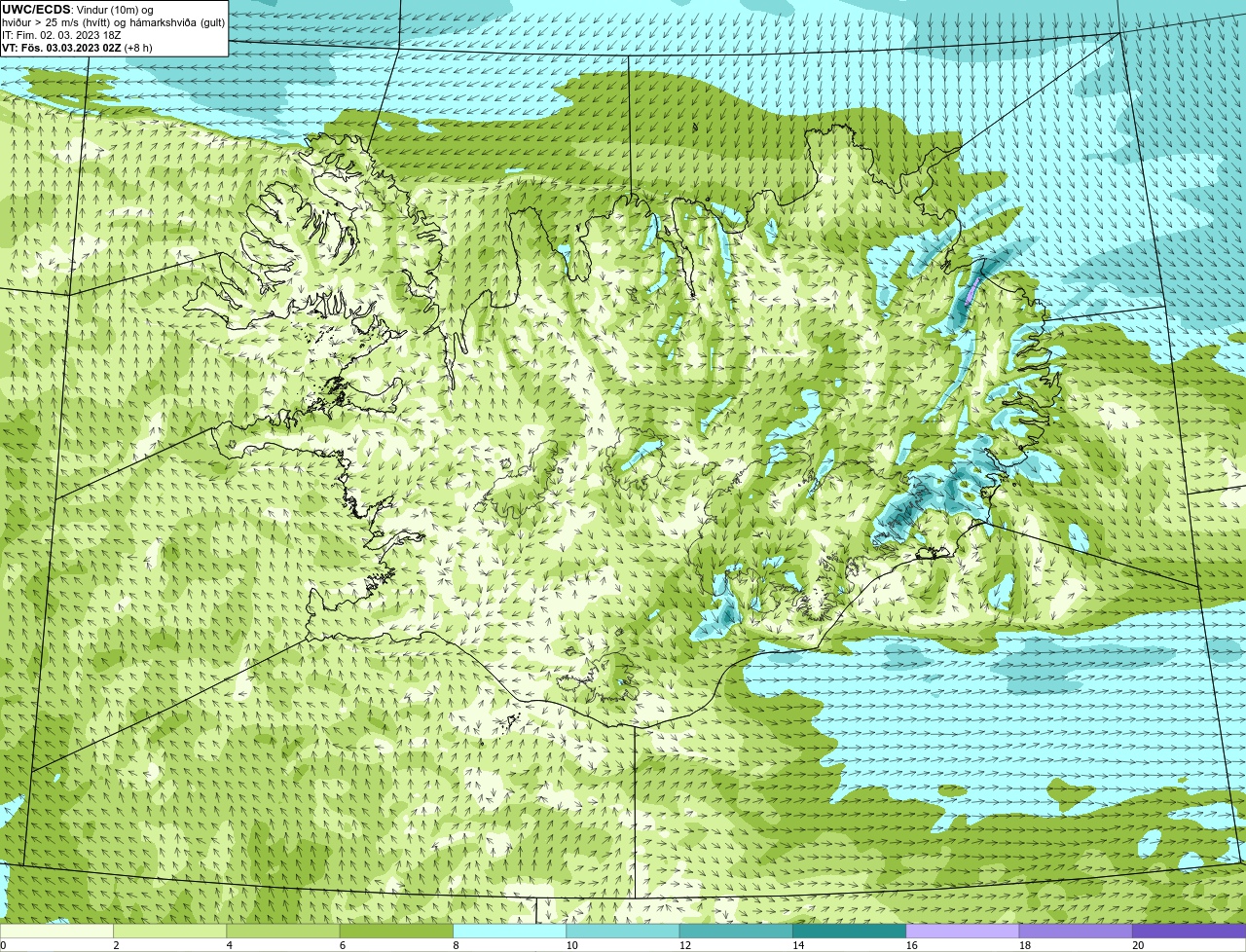Screen dimensions: 1246x952
Task: Click the 'IT: Fim. 02. 03. 2023 18Z' line
Action: [x=61, y=35]
